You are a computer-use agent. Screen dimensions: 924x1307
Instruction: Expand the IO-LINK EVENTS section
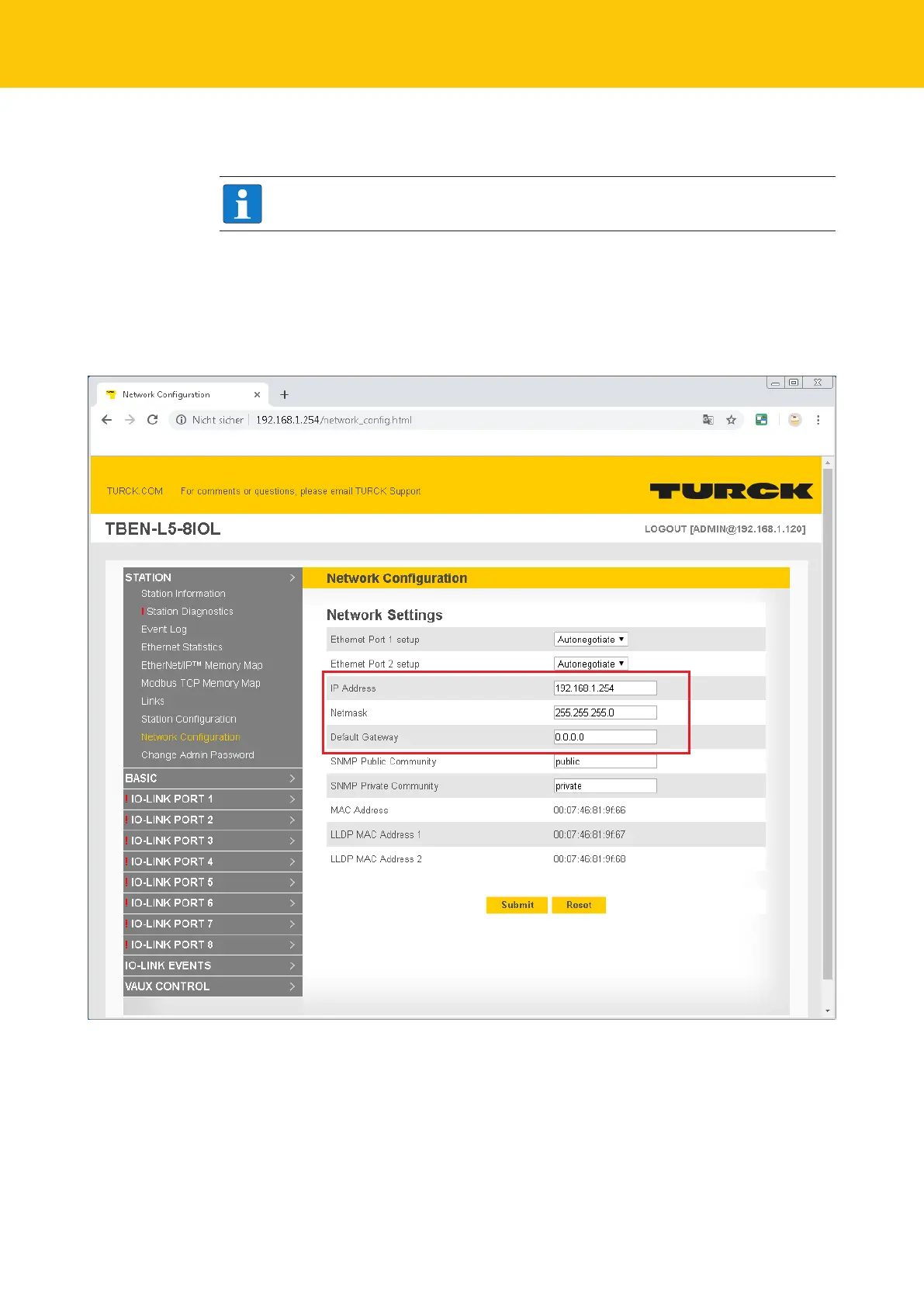pos(213,966)
